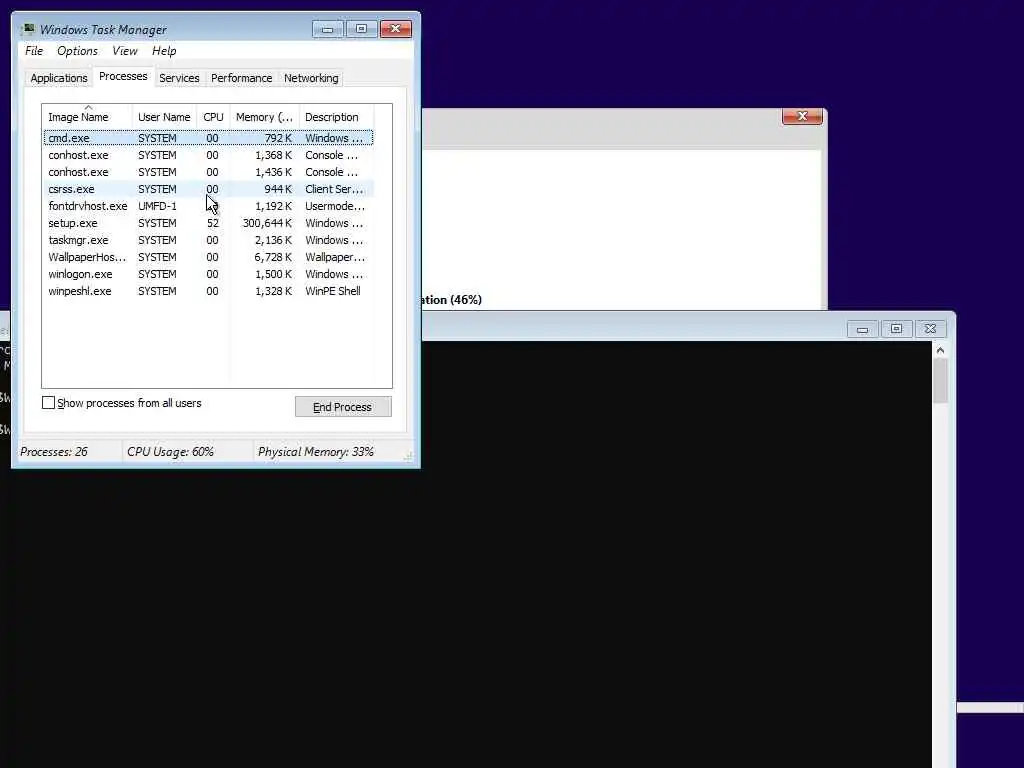Switch to the Applications tab
This screenshot has width=1024, height=768.
click(59, 78)
